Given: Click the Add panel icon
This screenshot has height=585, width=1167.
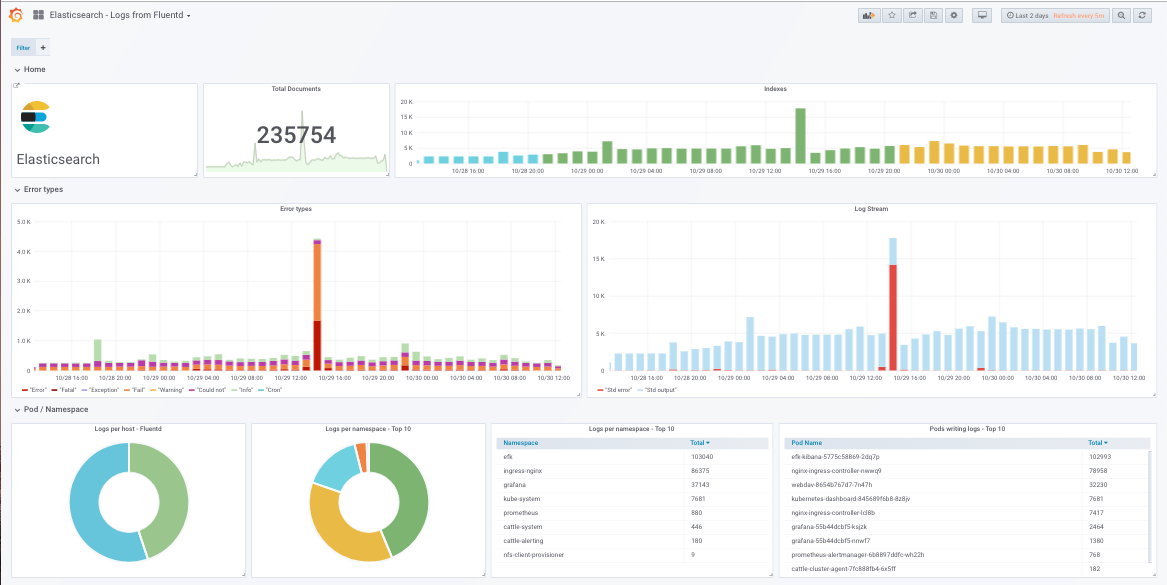Looking at the screenshot, I should coord(869,15).
